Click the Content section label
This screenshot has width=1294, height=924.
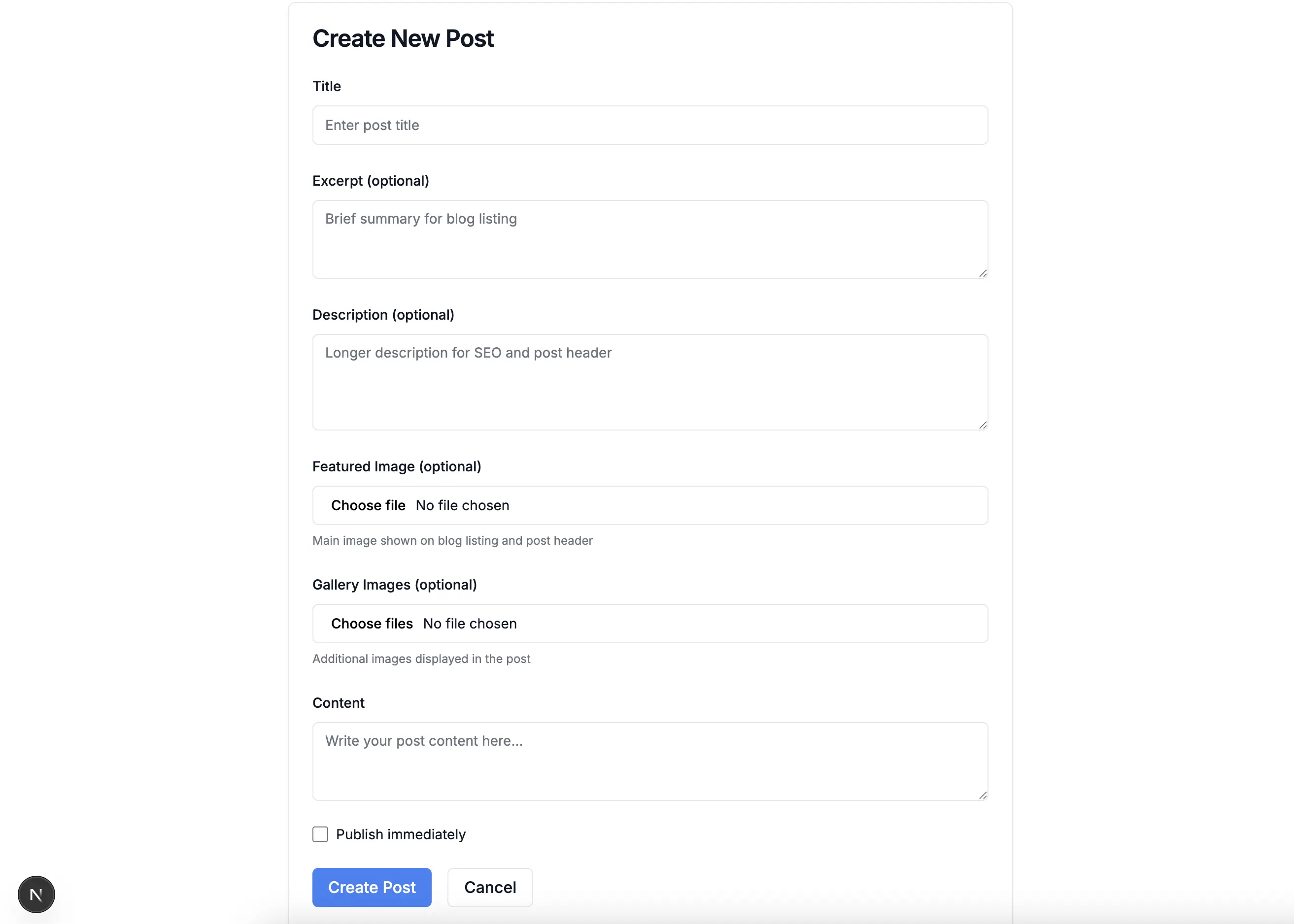coord(338,703)
